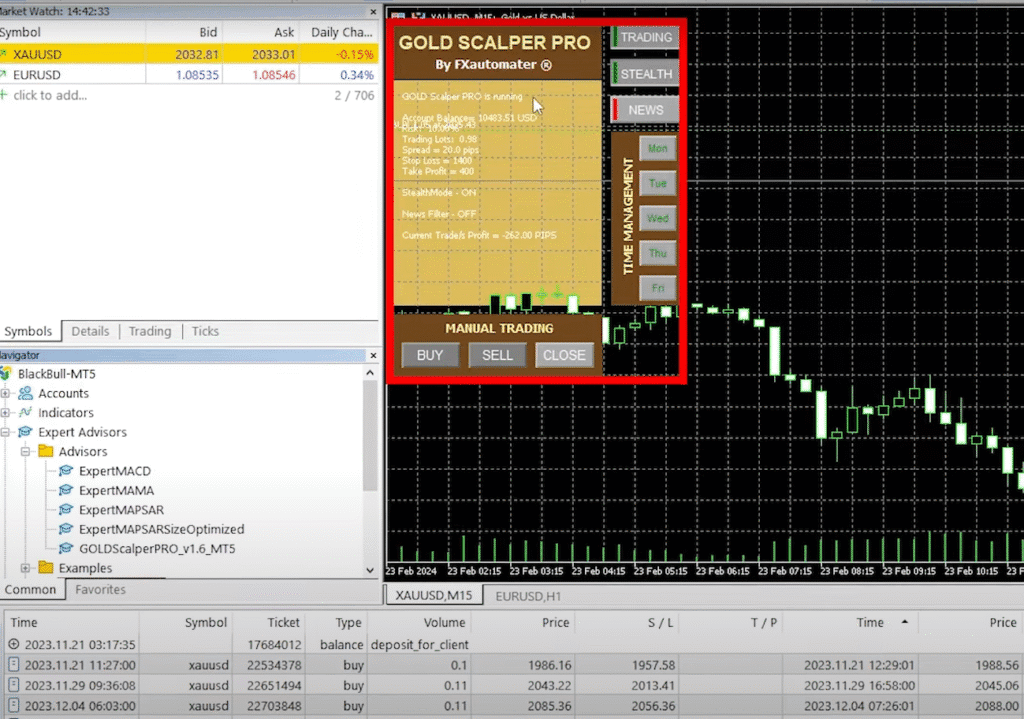This screenshot has width=1024, height=719.
Task: Select the ExpertMAPSAR advisor
Action: pyautogui.click(x=119, y=509)
